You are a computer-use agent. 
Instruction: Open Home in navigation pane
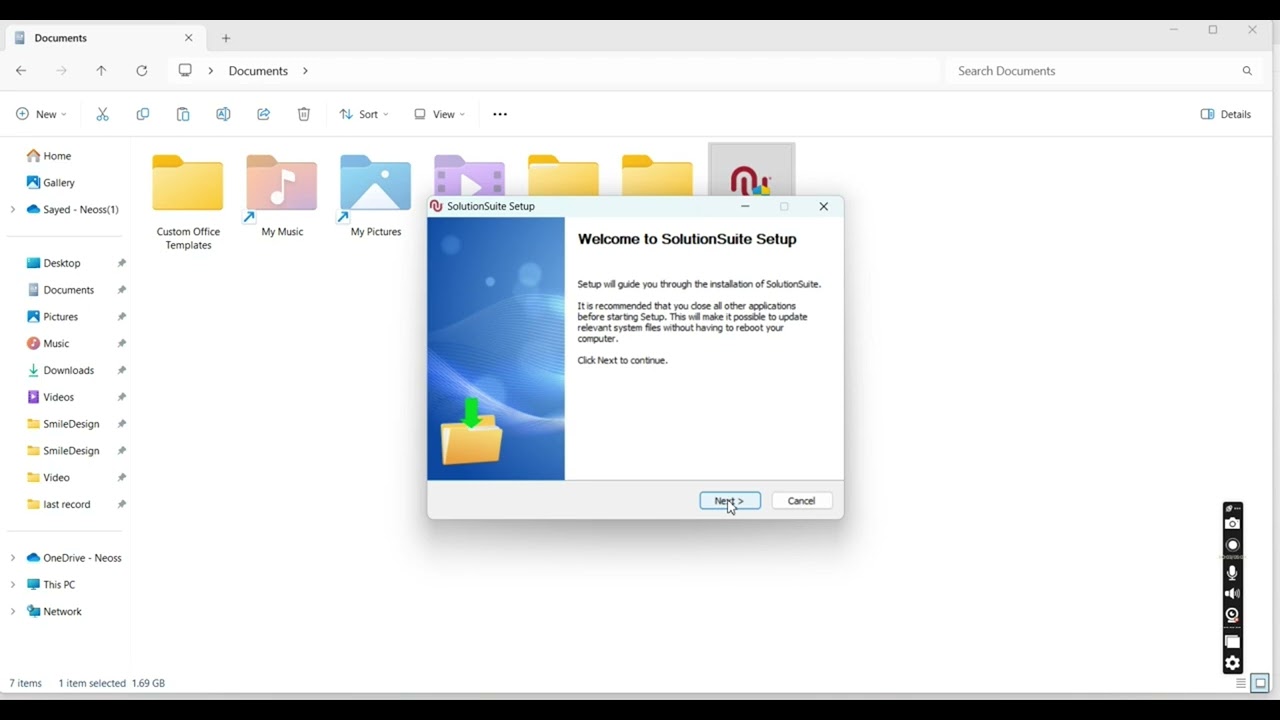50,156
